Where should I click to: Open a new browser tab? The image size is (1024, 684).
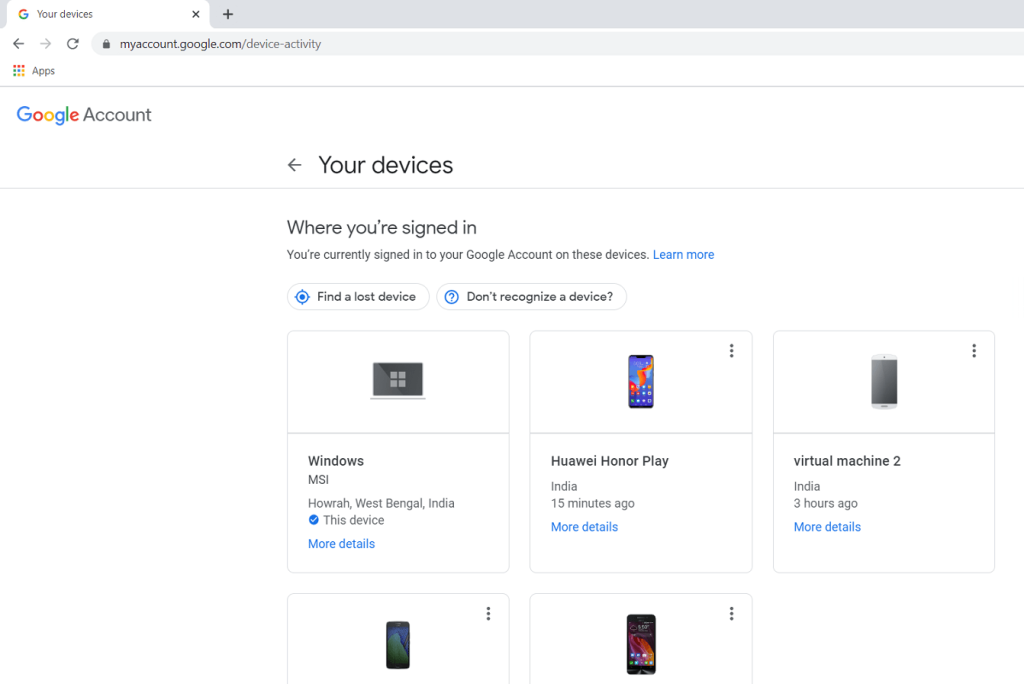click(228, 14)
